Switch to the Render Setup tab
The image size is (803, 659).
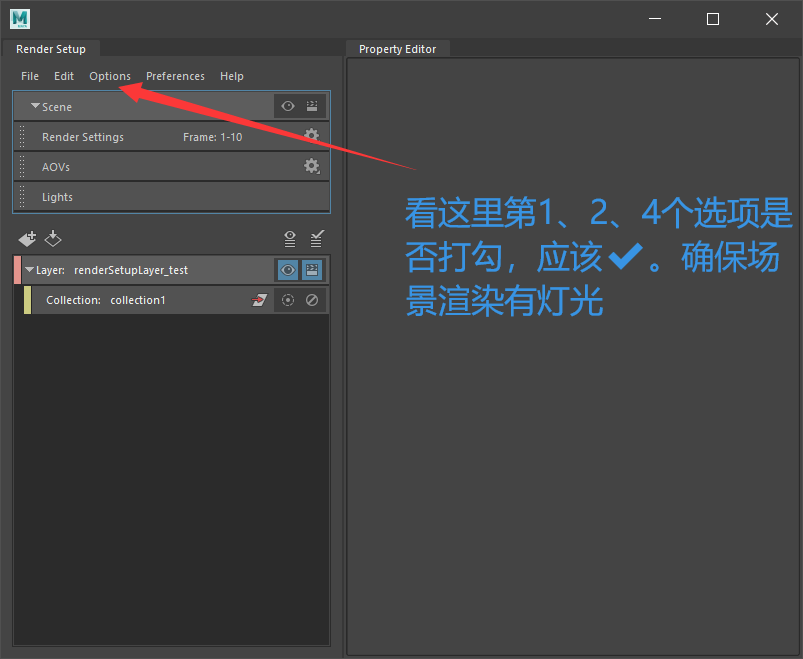51,49
